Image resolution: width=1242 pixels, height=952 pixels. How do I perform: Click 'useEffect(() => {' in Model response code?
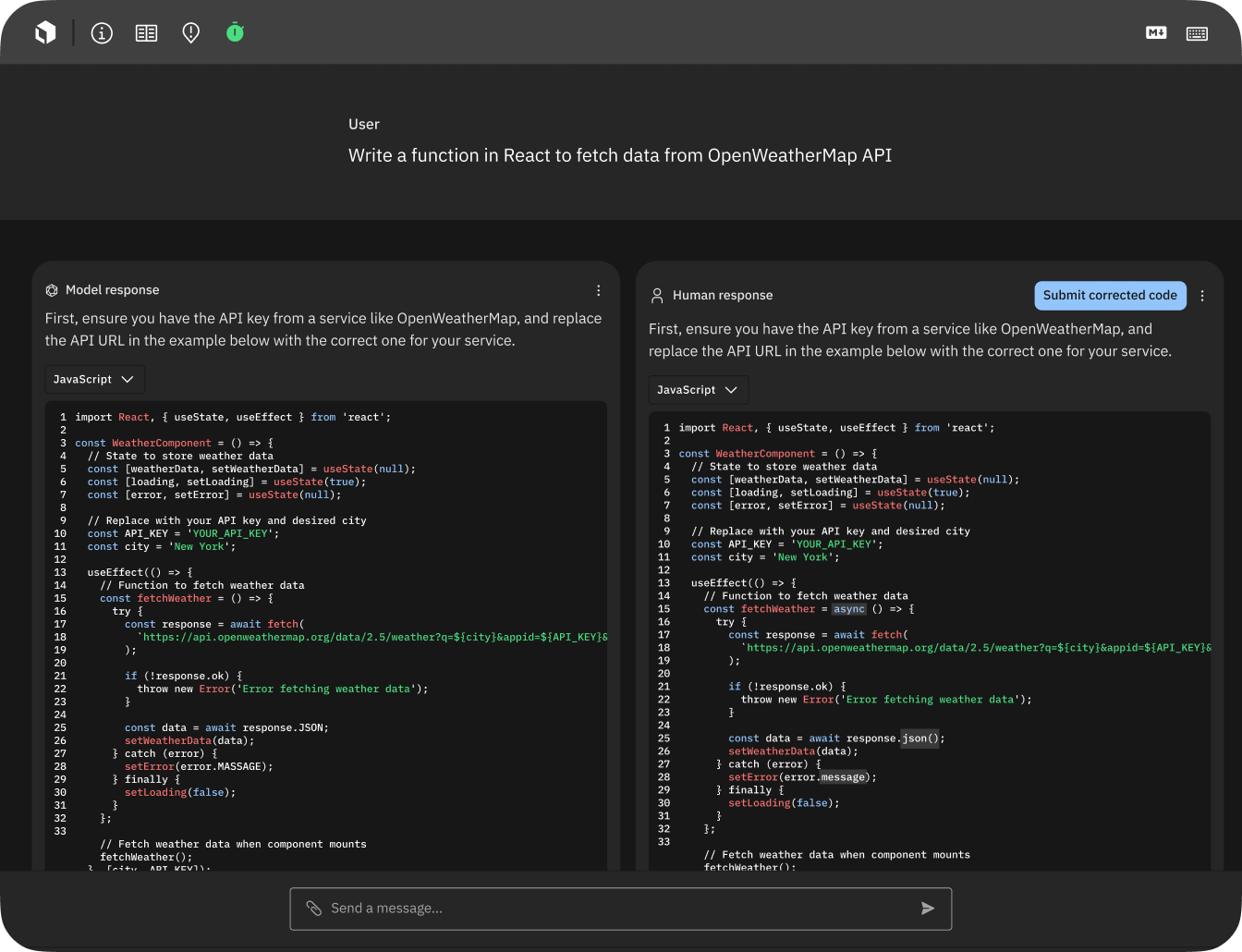click(140, 572)
